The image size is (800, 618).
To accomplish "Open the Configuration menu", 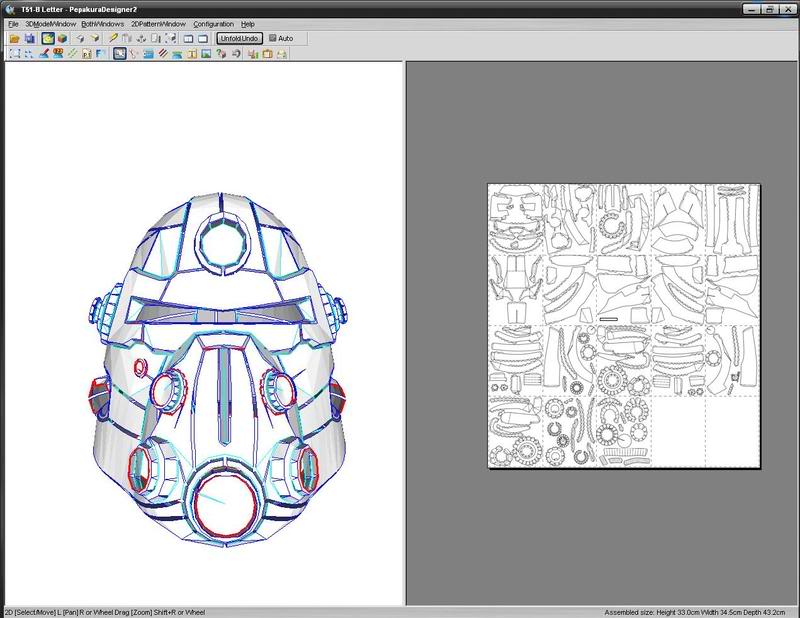I will pyautogui.click(x=213, y=24).
